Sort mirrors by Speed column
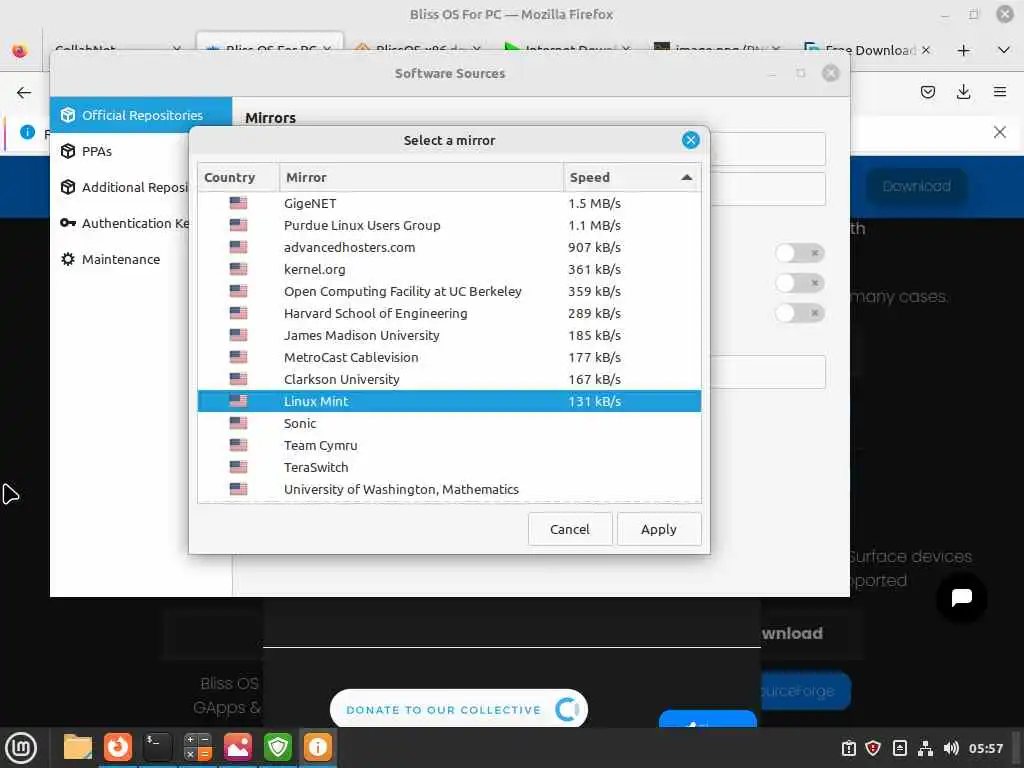 [631, 177]
